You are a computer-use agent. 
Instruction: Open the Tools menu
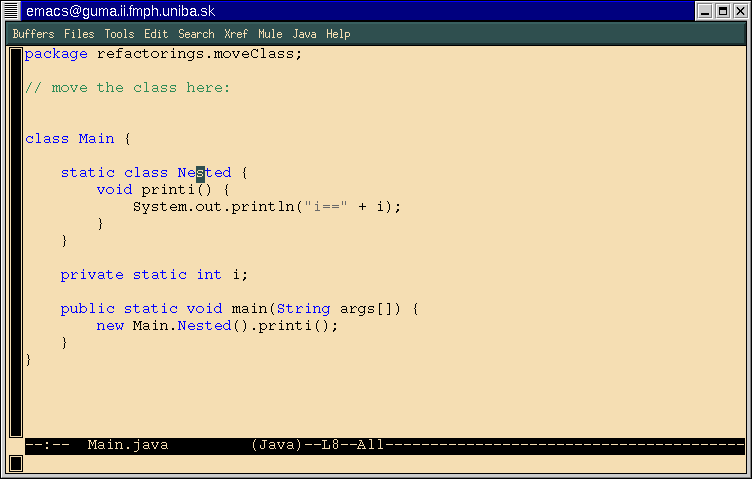pyautogui.click(x=119, y=34)
